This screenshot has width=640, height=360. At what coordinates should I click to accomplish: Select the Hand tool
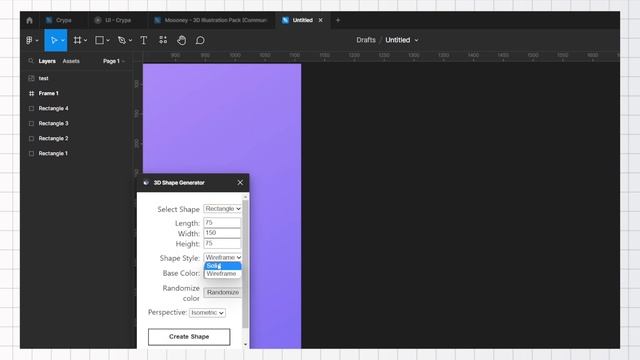182,40
